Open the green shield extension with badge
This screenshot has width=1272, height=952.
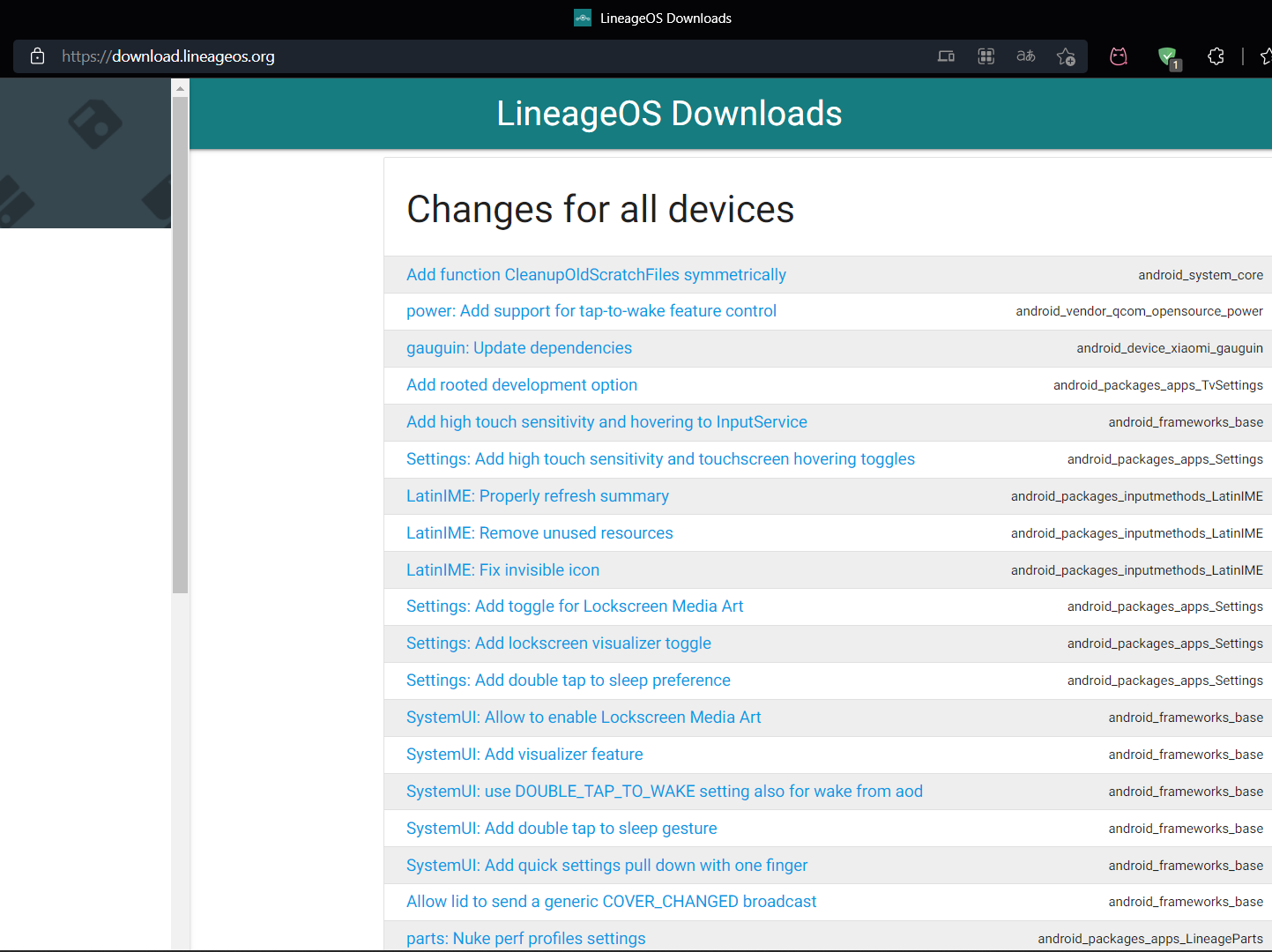pyautogui.click(x=1169, y=58)
